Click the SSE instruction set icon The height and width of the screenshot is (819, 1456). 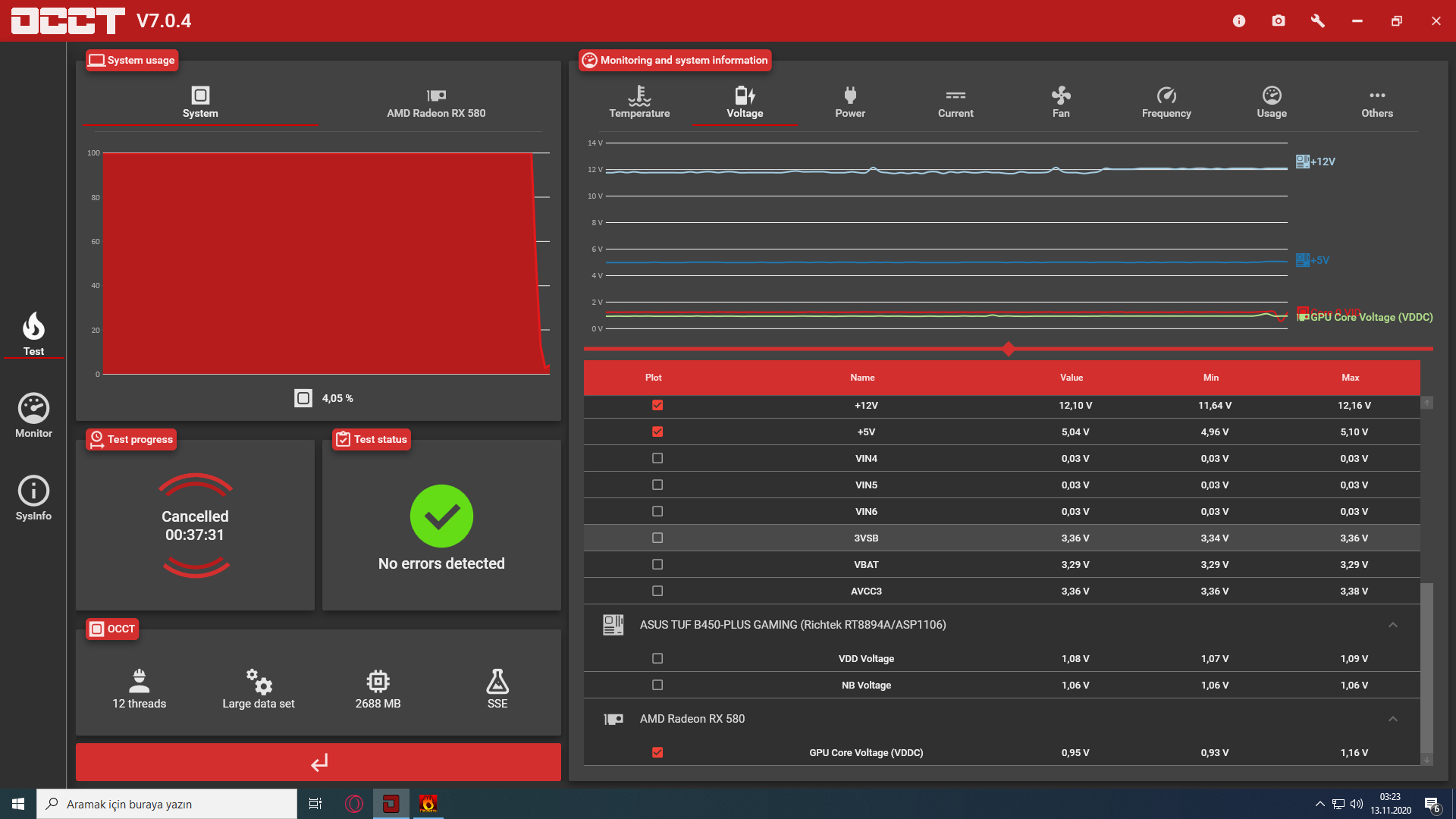point(497,681)
